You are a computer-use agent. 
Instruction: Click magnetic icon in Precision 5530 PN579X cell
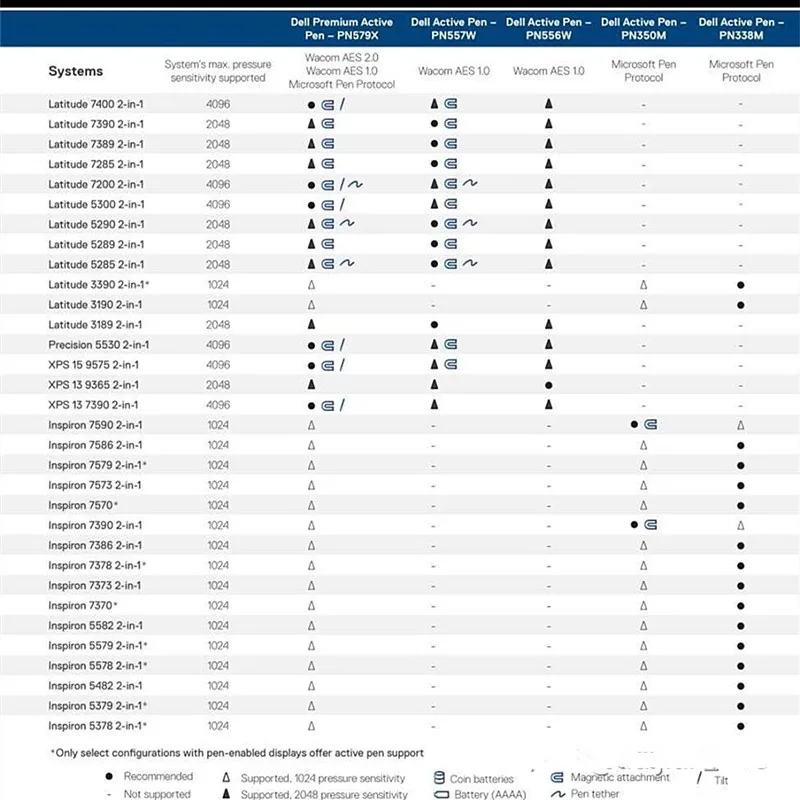tap(328, 345)
